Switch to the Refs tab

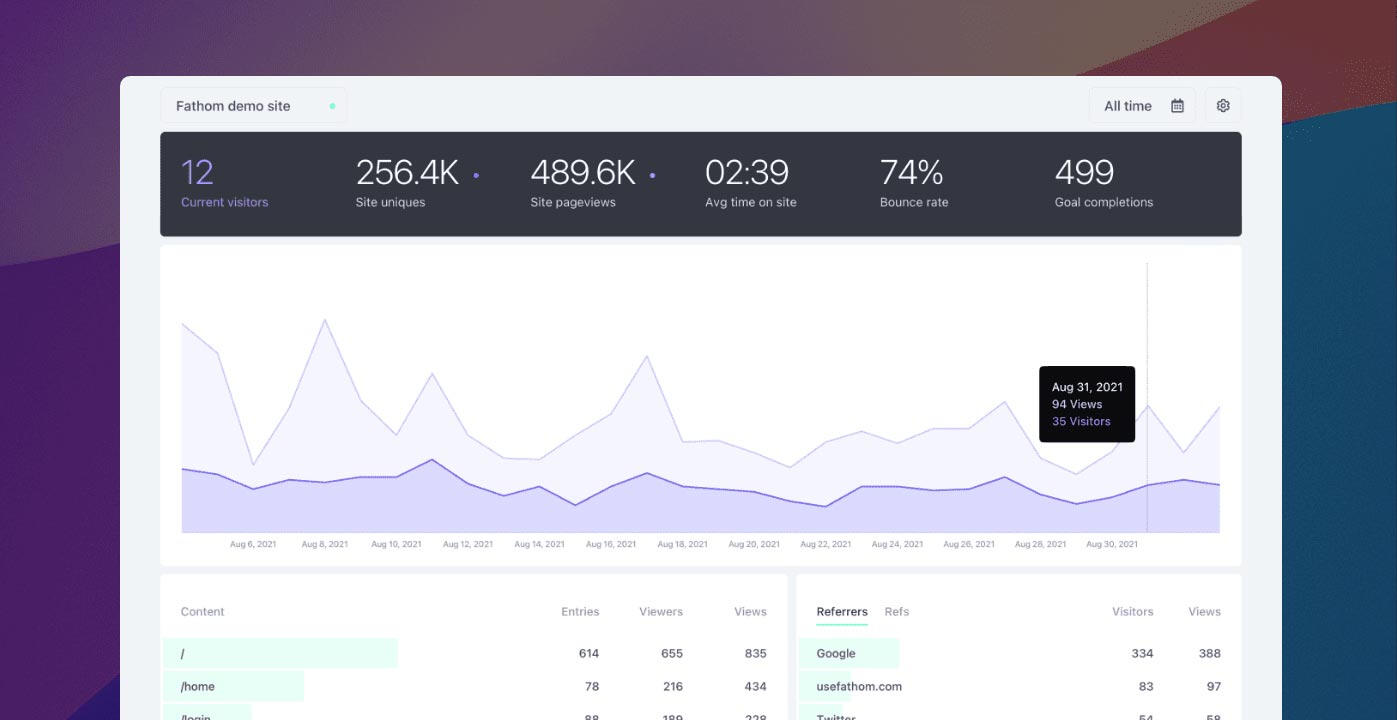click(896, 611)
